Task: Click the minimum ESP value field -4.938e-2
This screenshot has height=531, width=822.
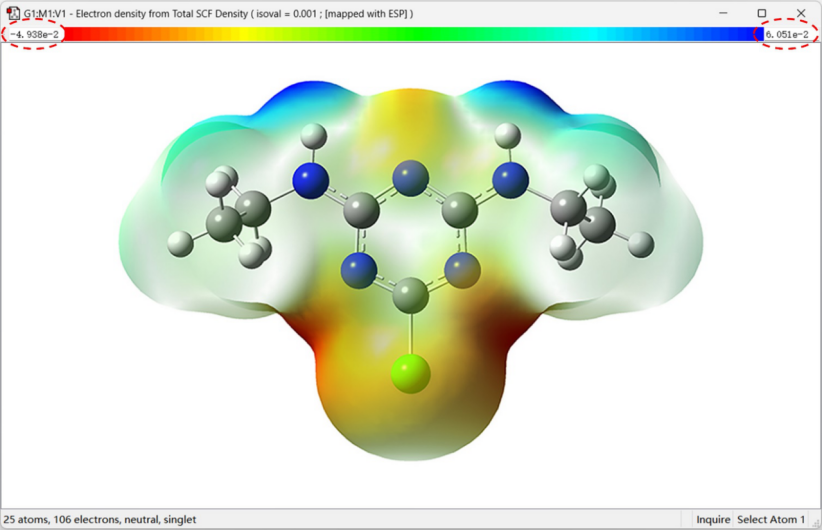Action: 34,35
